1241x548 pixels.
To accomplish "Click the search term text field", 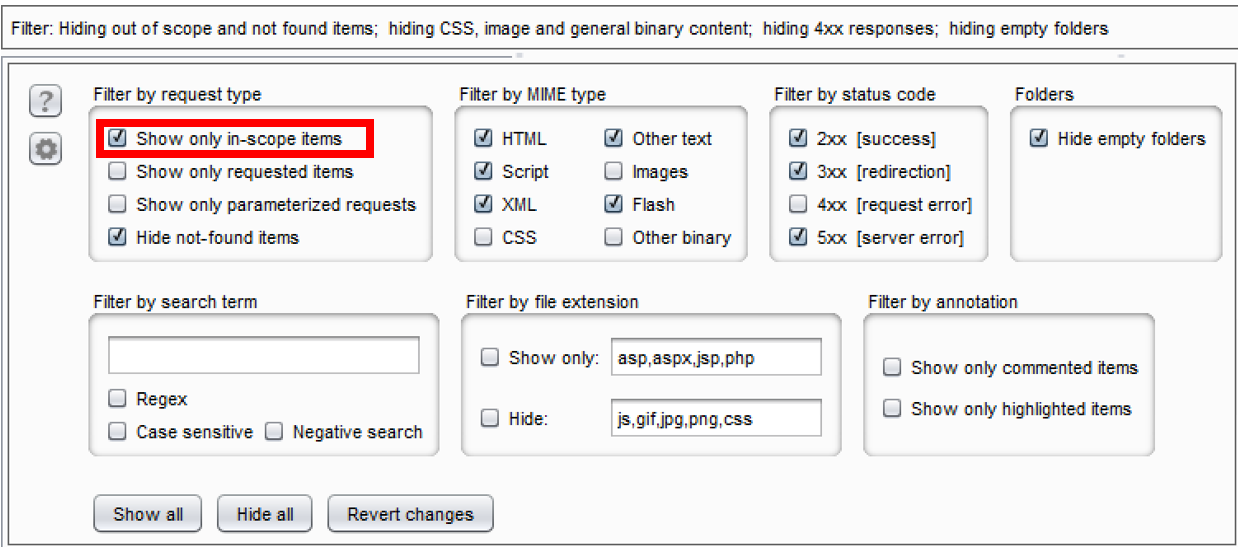I will [264, 356].
